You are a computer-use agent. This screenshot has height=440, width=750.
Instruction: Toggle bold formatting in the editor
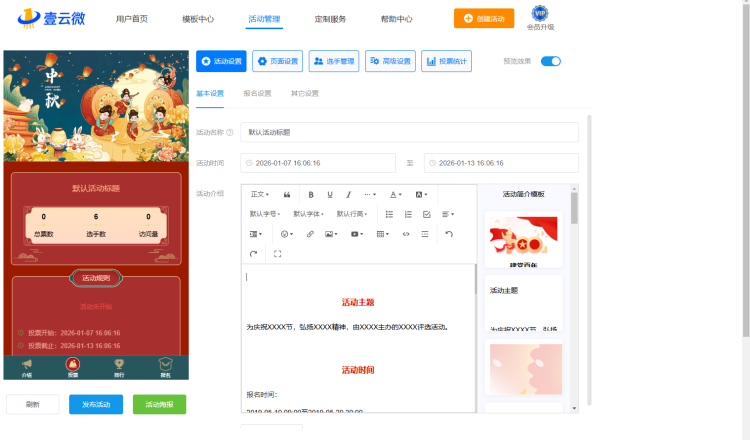(311, 194)
